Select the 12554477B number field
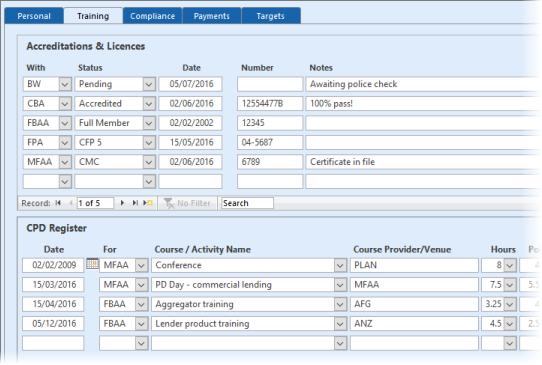542x365 pixels. tap(270, 104)
